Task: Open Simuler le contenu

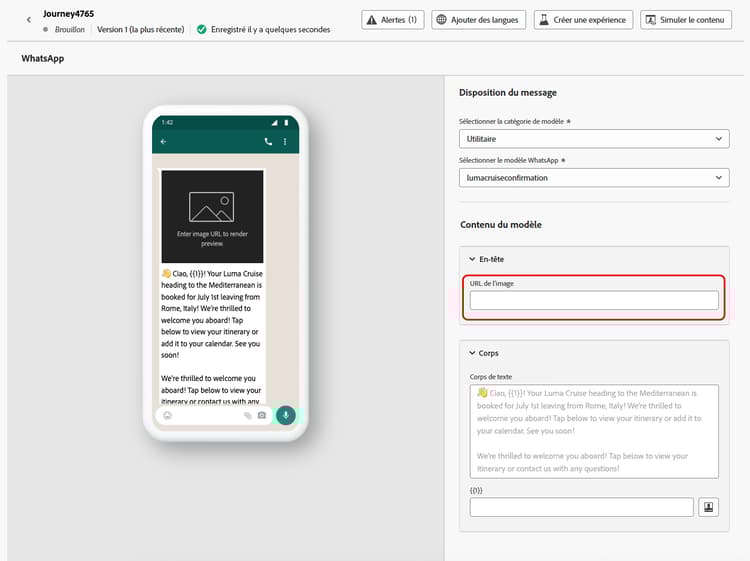Action: 686,20
